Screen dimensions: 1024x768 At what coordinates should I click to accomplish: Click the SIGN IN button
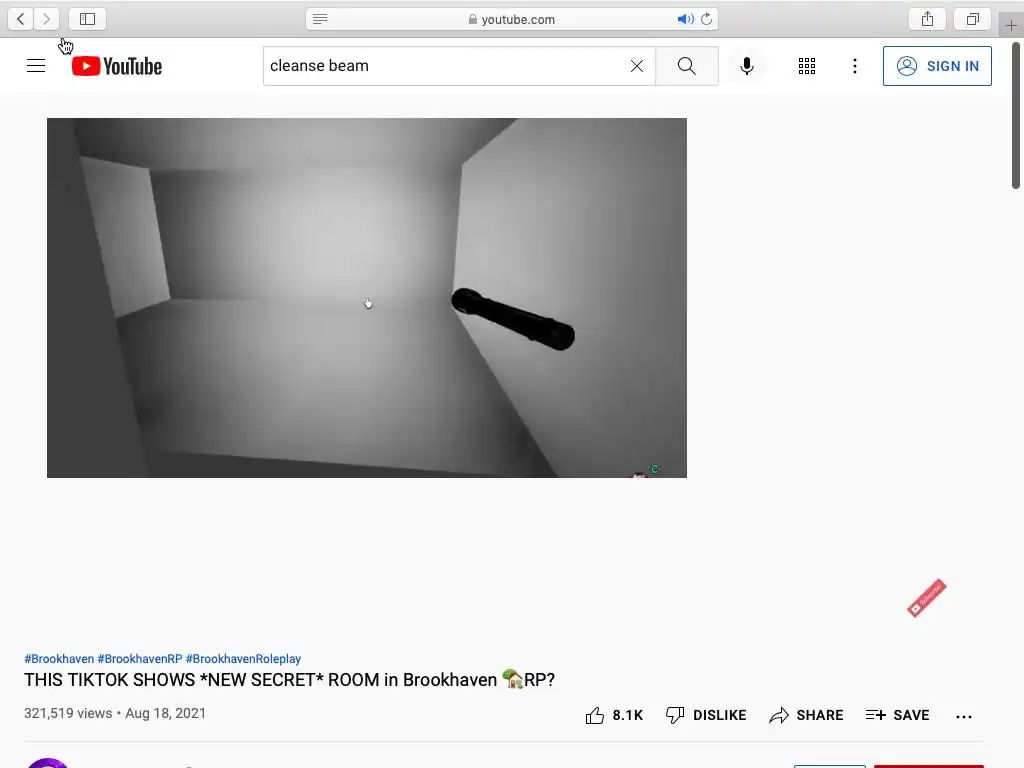click(x=937, y=66)
